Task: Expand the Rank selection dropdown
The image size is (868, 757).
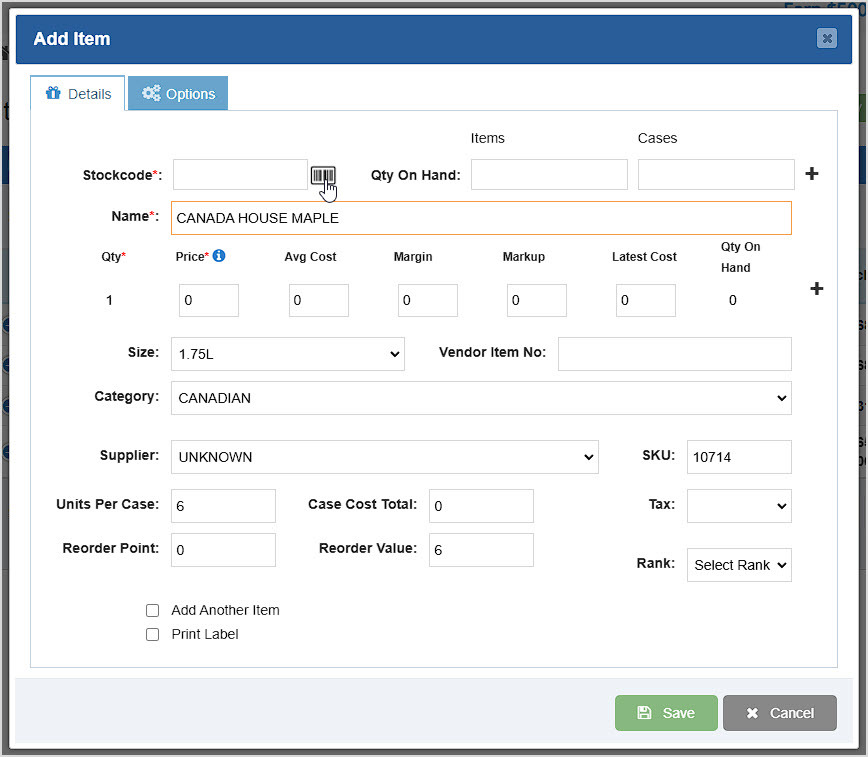Action: pyautogui.click(x=739, y=565)
